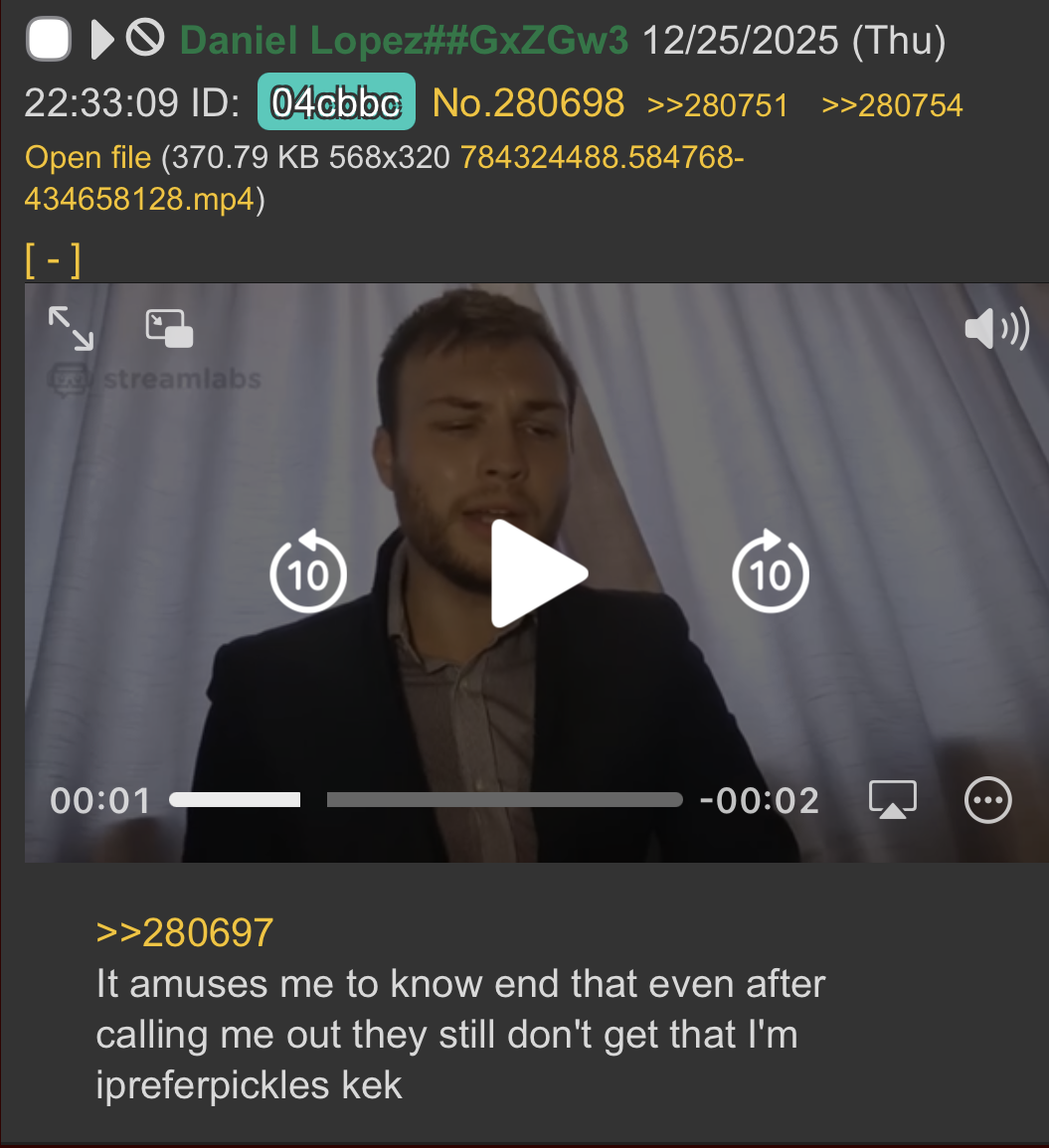Viewport: 1049px width, 1148px height.
Task: Collapse the video with [ - ]
Action: (x=53, y=259)
